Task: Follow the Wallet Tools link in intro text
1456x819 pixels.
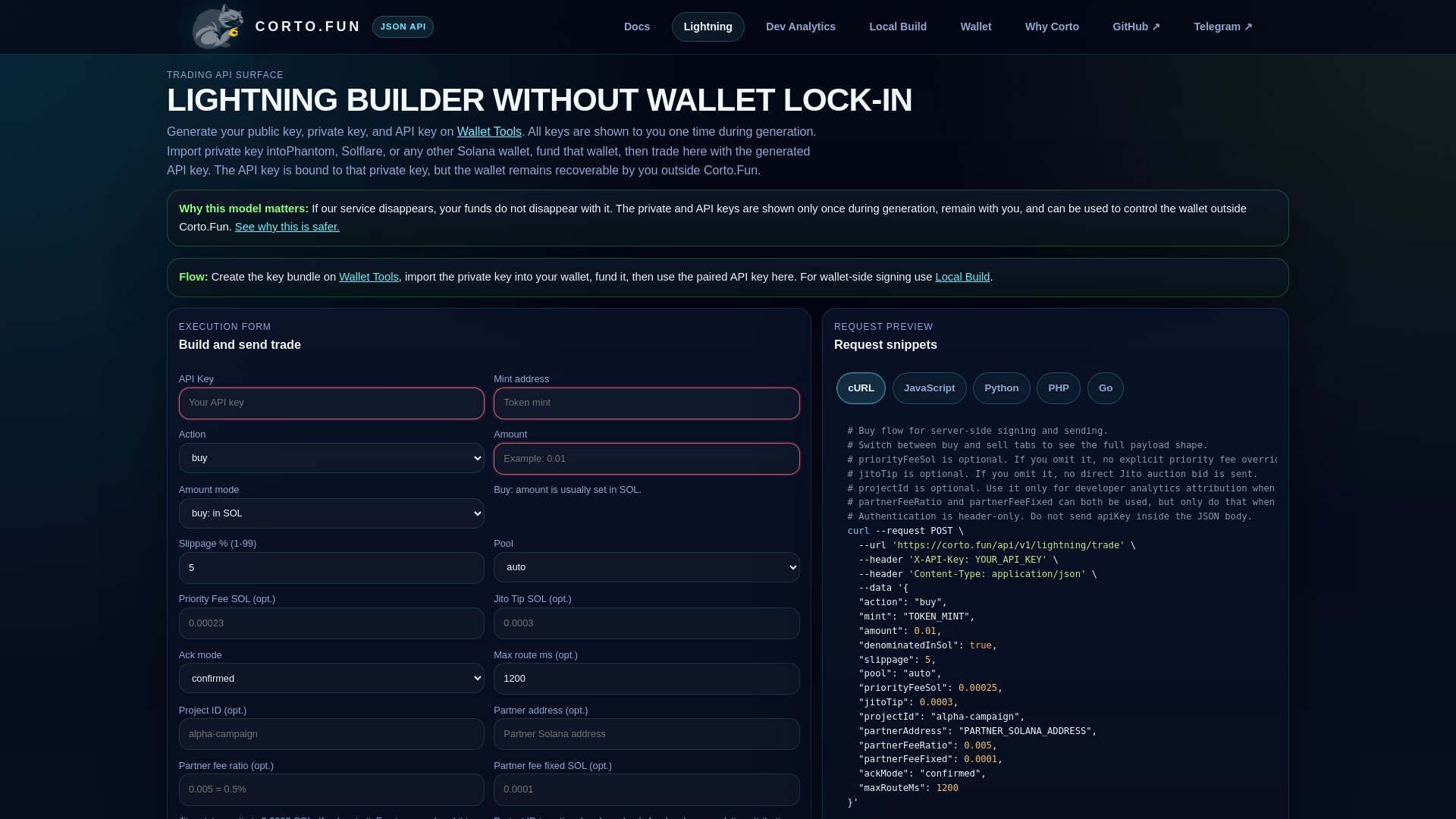Action: tap(489, 132)
